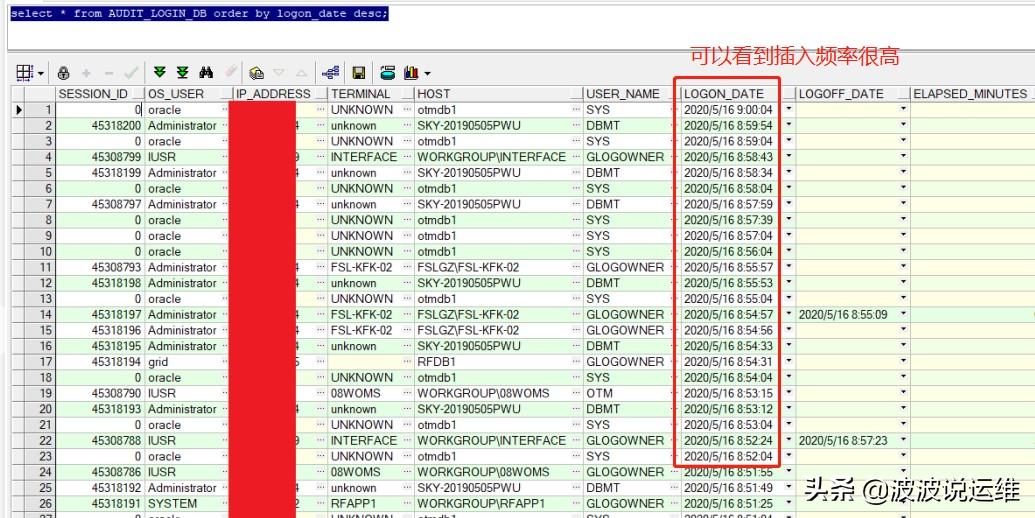1035x518 pixels.
Task: Open date dropdown for 2020/5/16 8:59:54
Action: 788,125
